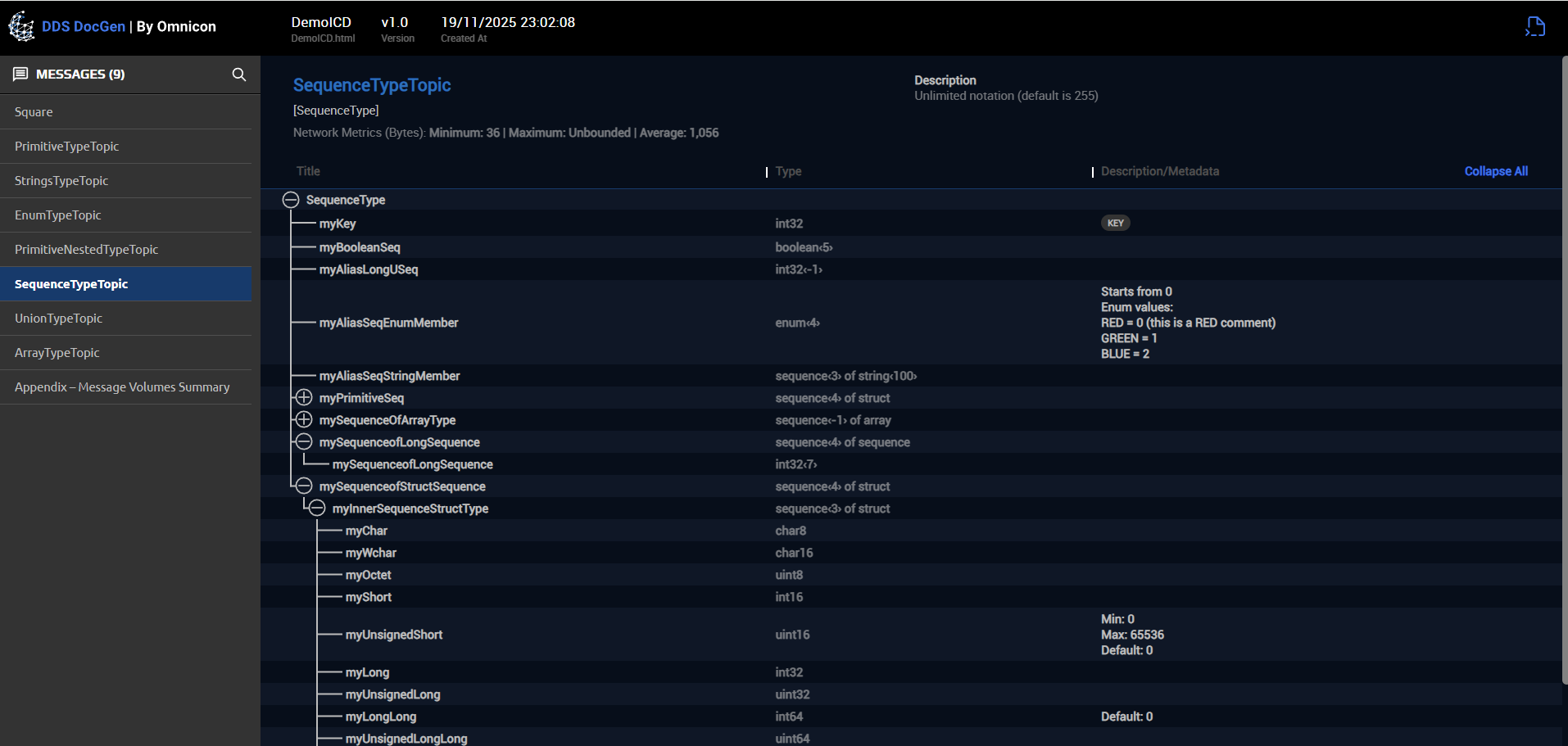Collapse the mySequenceofStructSequence node
This screenshot has width=1568, height=746.
(x=304, y=486)
